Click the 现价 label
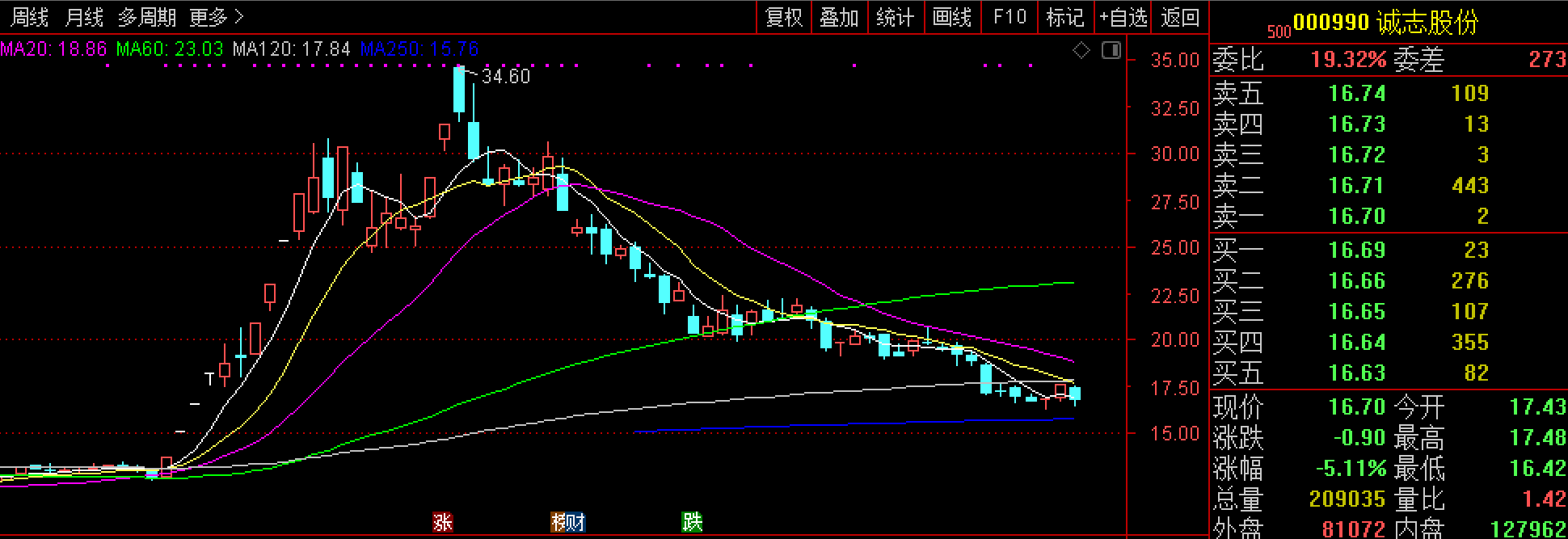 click(1237, 407)
